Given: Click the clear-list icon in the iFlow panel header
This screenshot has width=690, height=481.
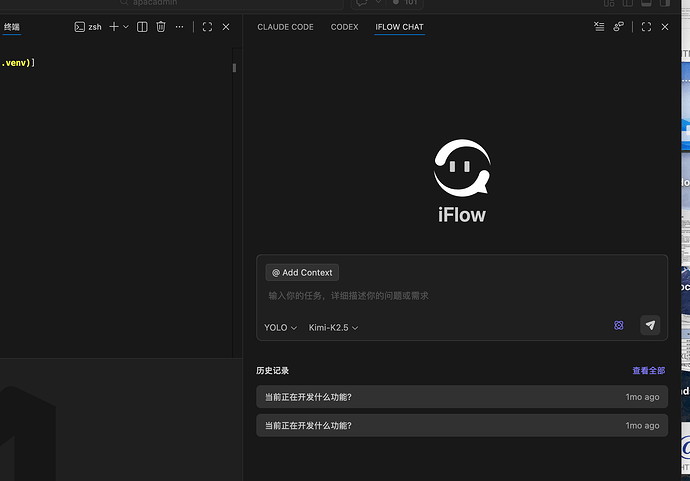Looking at the screenshot, I should tap(599, 27).
